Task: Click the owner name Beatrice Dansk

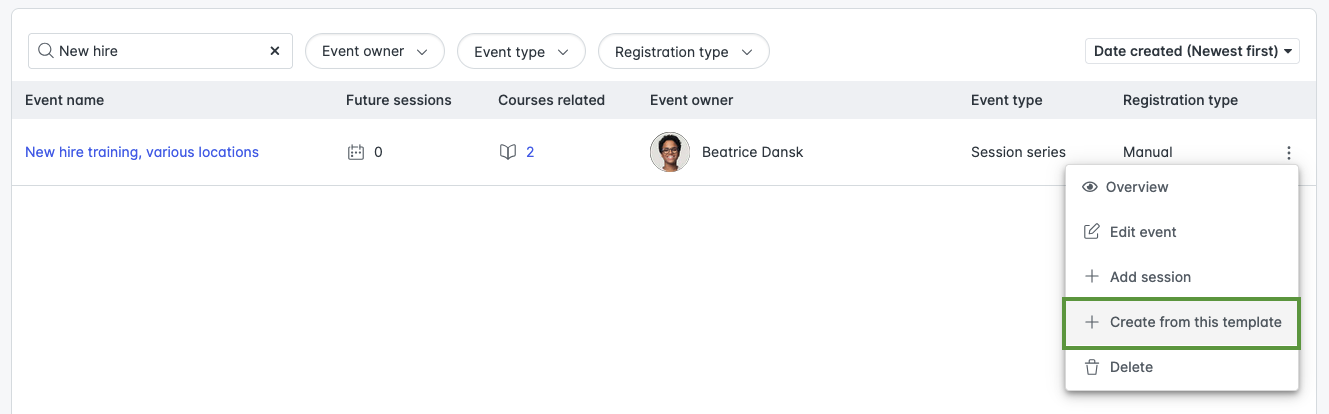Action: point(753,152)
